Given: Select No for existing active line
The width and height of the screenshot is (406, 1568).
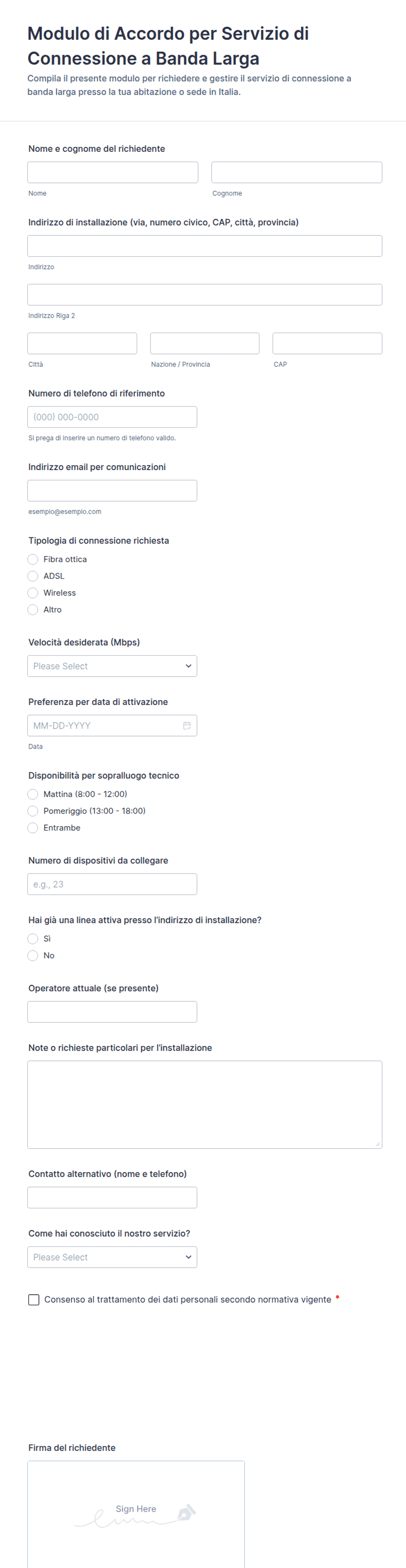Looking at the screenshot, I should point(33,956).
